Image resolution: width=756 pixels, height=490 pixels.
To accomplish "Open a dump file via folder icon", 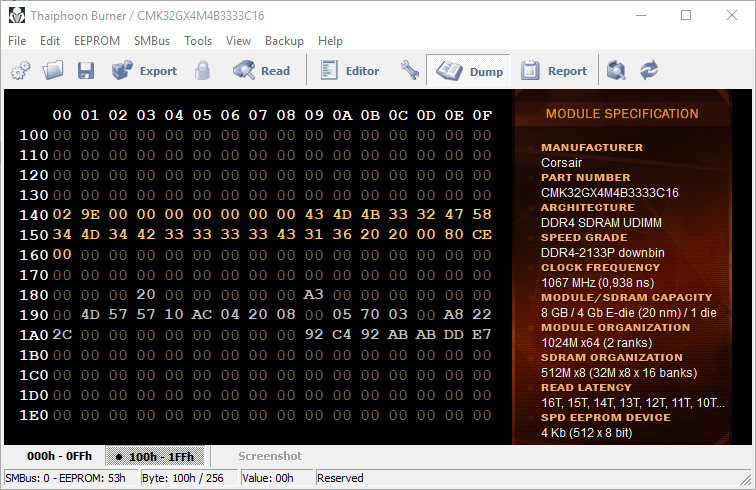I will 53,71.
